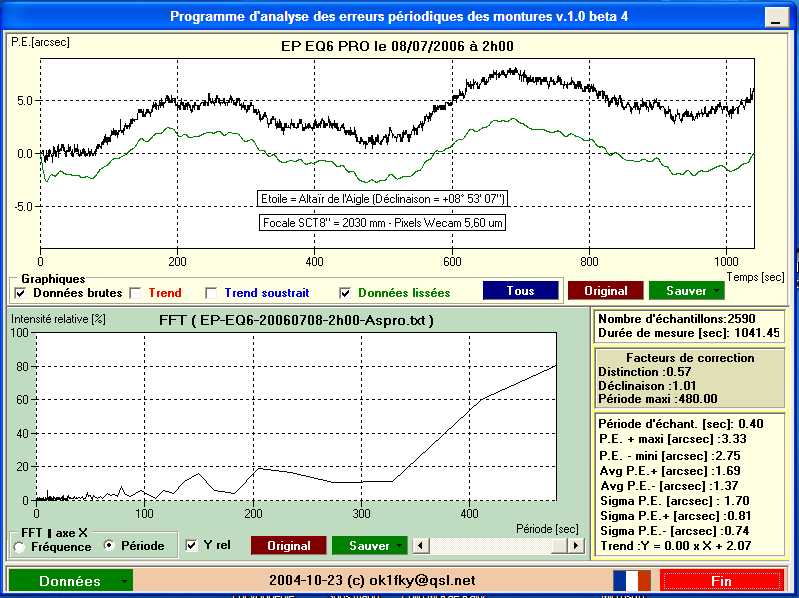Click the French flag language icon

632,581
